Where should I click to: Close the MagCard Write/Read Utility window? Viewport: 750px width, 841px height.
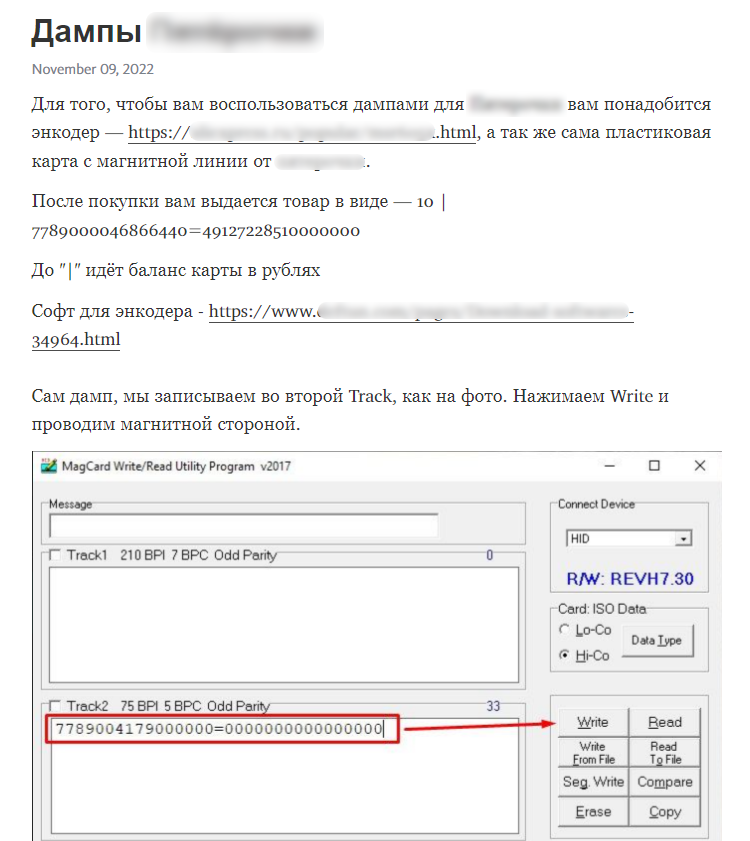point(700,466)
